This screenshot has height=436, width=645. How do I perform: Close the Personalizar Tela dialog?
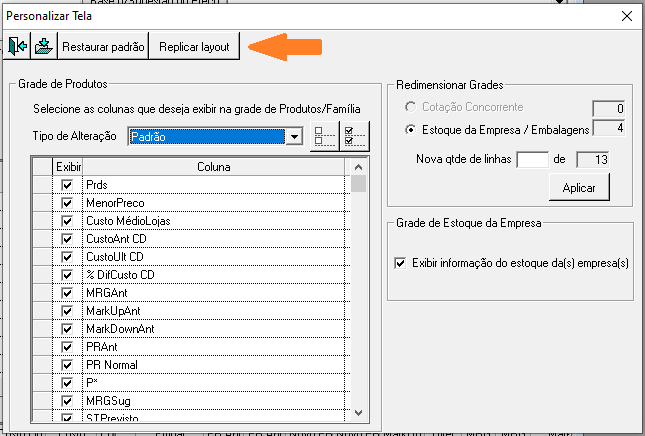627,16
